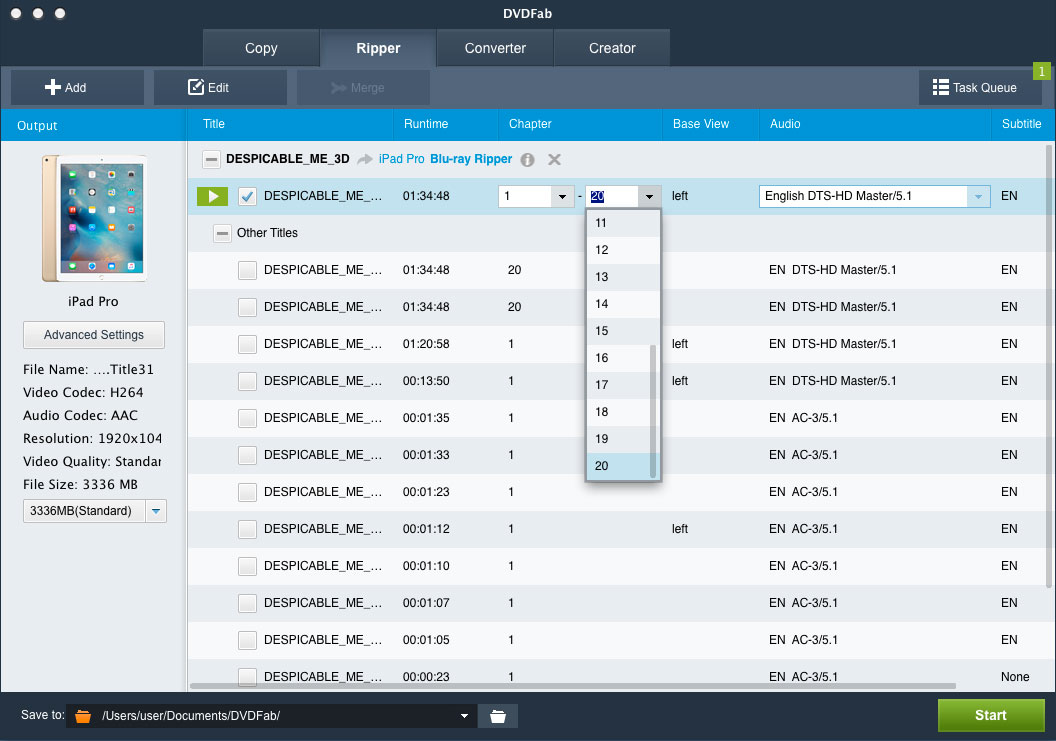The image size is (1056, 741).
Task: Check the second 01:34:48 title under Other Titles
Action: (247, 307)
